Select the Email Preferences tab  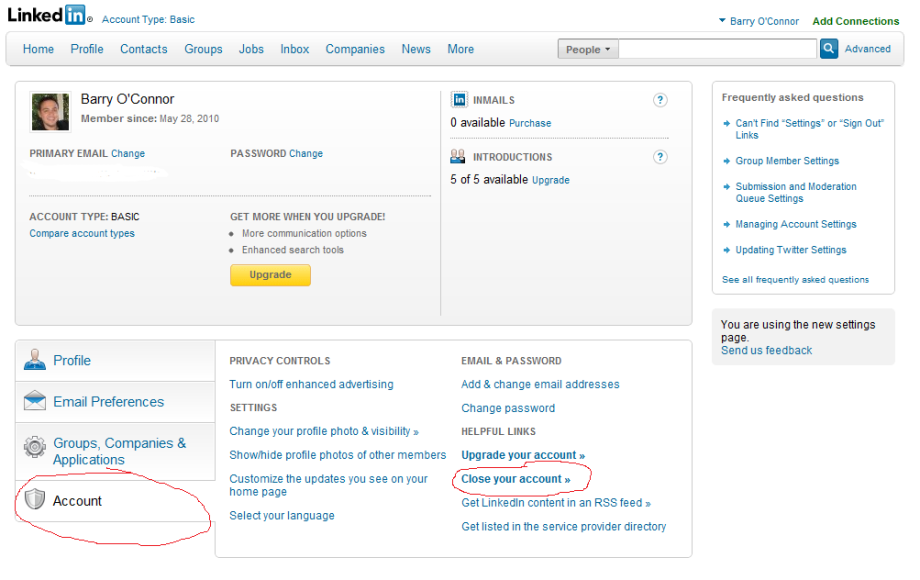pyautogui.click(x=116, y=402)
